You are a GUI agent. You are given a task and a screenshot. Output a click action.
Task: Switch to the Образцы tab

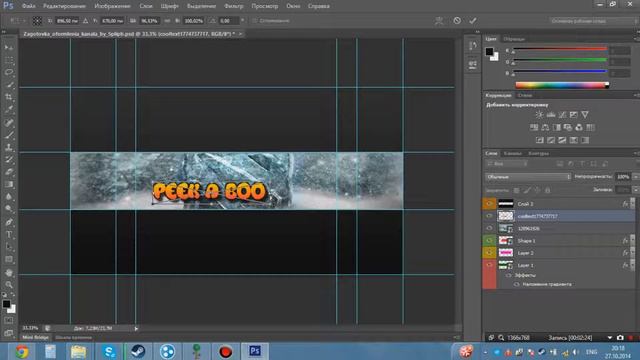[x=514, y=39]
